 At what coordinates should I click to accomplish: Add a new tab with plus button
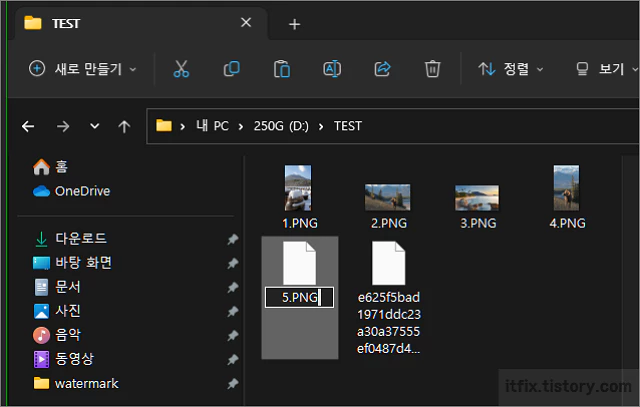coord(294,24)
